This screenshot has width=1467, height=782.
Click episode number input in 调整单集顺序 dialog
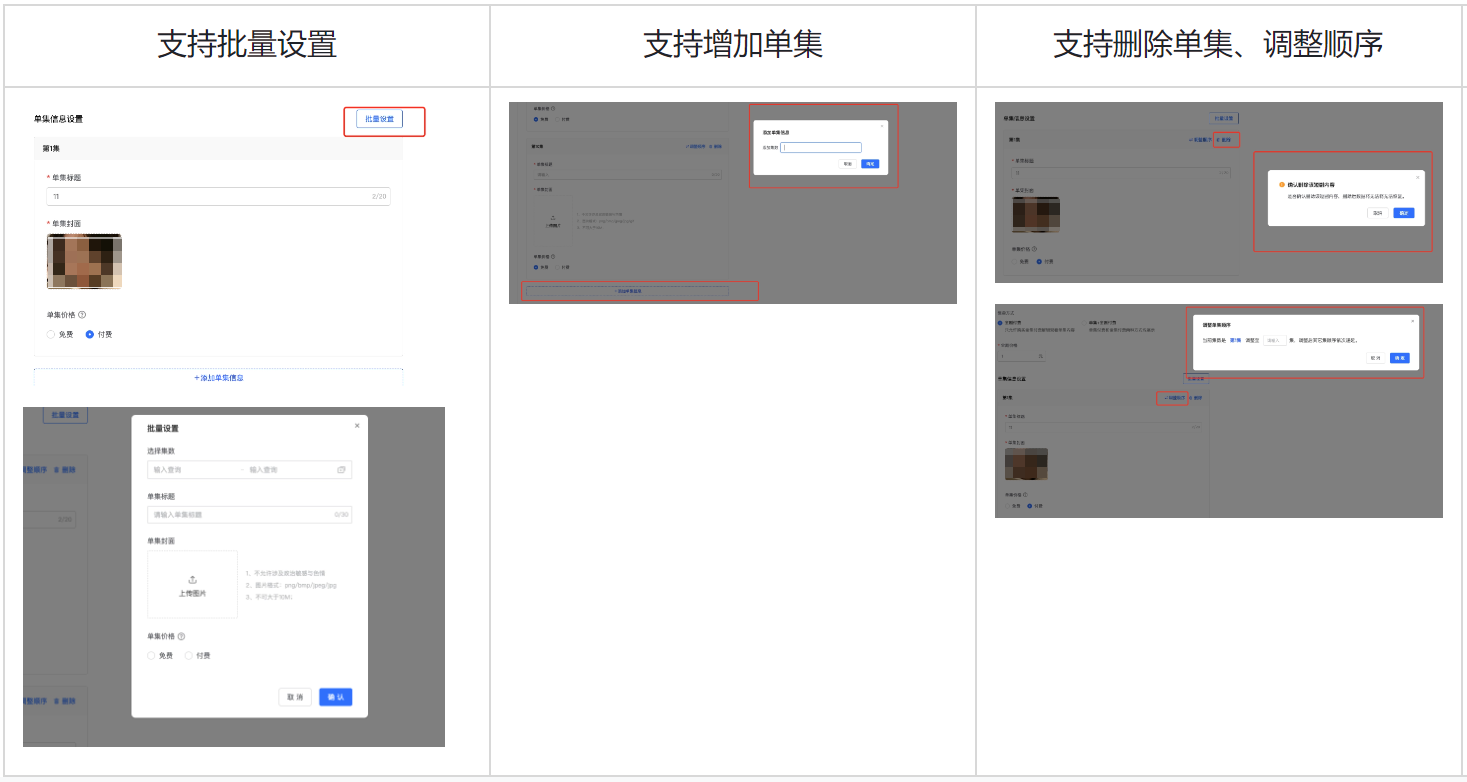coord(1275,340)
